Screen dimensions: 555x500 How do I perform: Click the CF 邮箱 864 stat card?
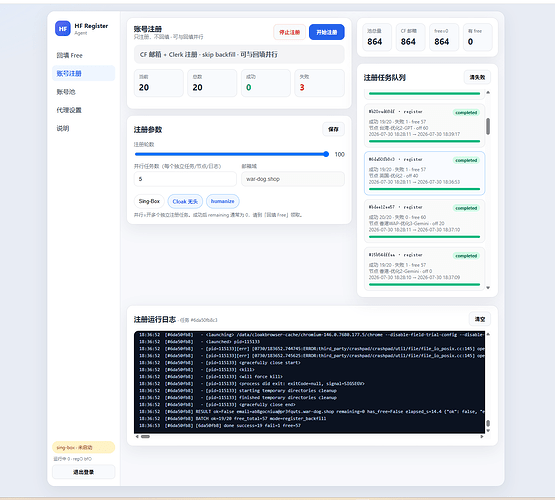pyautogui.click(x=411, y=37)
